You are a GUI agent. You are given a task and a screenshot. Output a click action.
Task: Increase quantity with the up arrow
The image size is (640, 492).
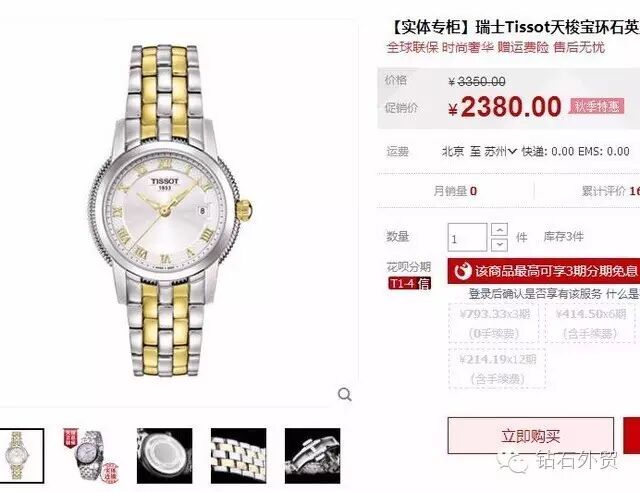click(499, 230)
